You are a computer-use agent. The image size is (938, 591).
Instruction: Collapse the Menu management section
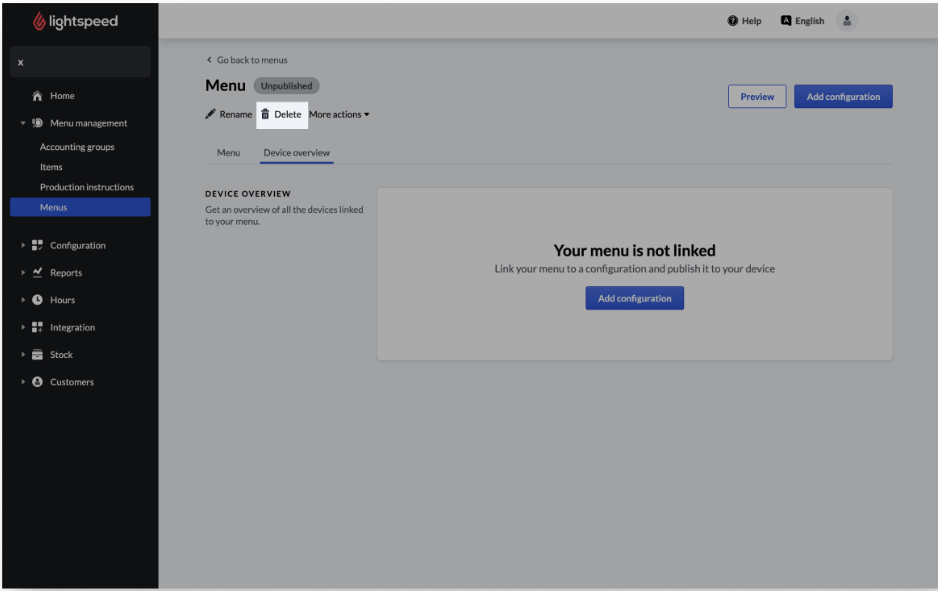23,124
